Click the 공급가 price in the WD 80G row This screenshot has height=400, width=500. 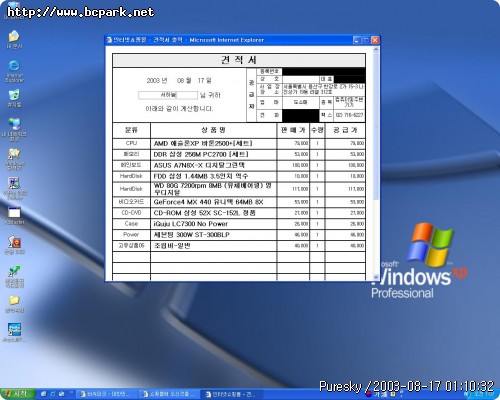click(x=356, y=189)
